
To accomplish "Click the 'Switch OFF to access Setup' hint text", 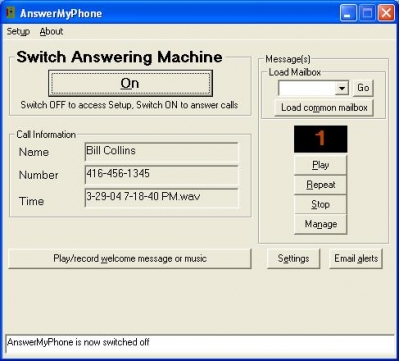I will point(129,105).
